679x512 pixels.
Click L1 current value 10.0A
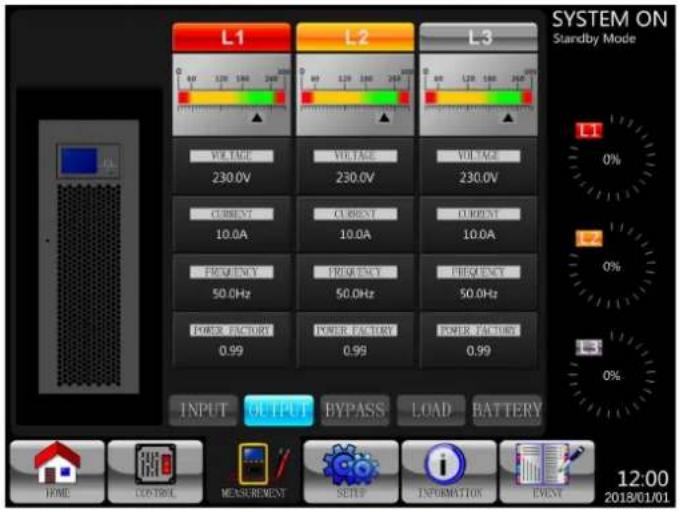coord(231,234)
